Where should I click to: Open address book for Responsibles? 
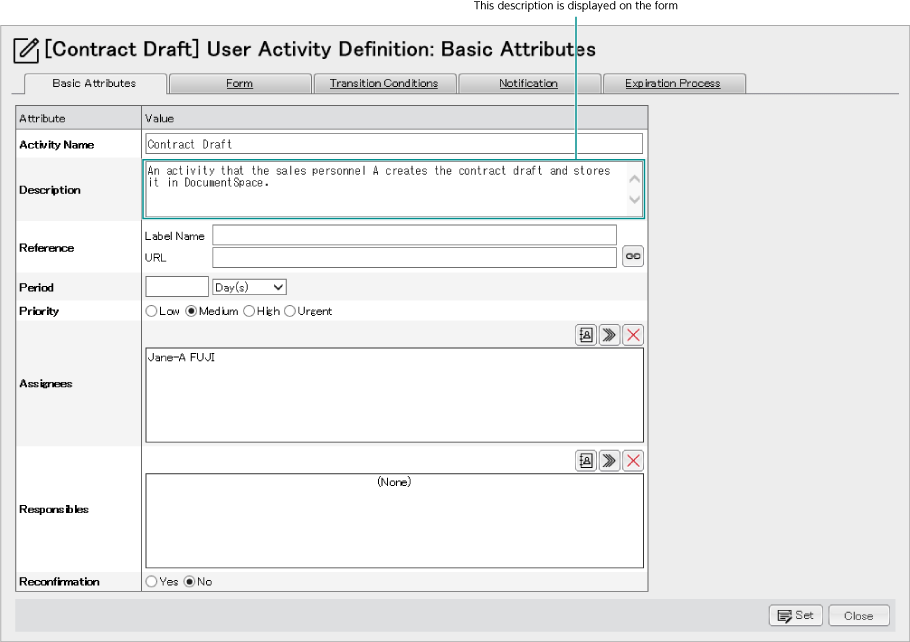586,461
